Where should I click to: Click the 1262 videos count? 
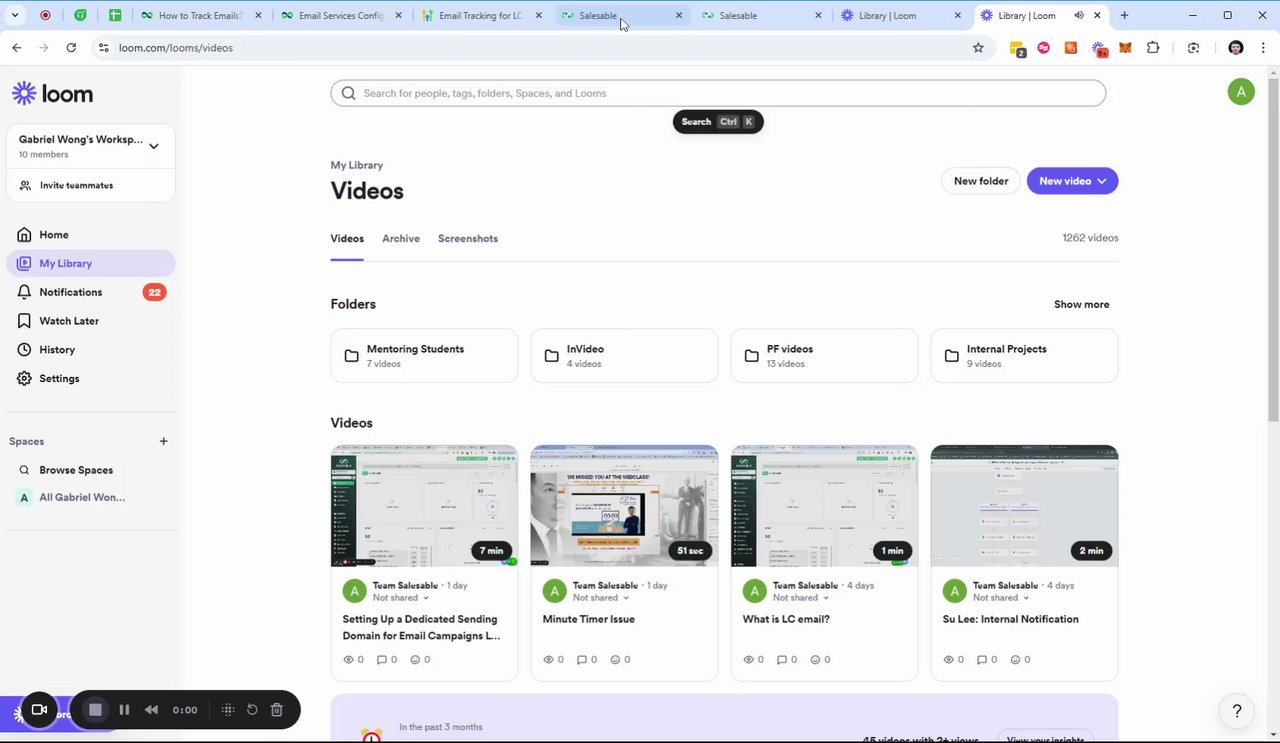click(1090, 238)
